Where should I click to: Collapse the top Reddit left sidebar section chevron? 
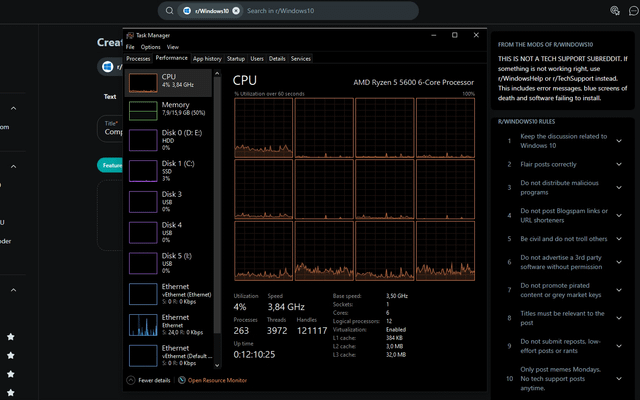[x=13, y=108]
